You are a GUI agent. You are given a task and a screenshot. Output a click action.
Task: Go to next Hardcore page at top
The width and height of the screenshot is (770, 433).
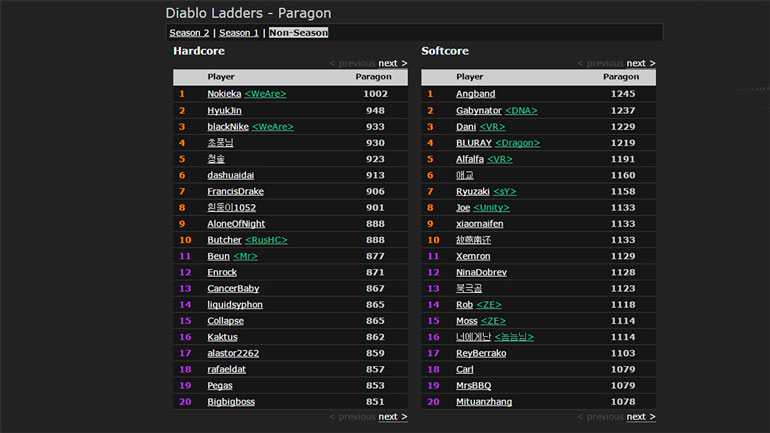pyautogui.click(x=392, y=63)
